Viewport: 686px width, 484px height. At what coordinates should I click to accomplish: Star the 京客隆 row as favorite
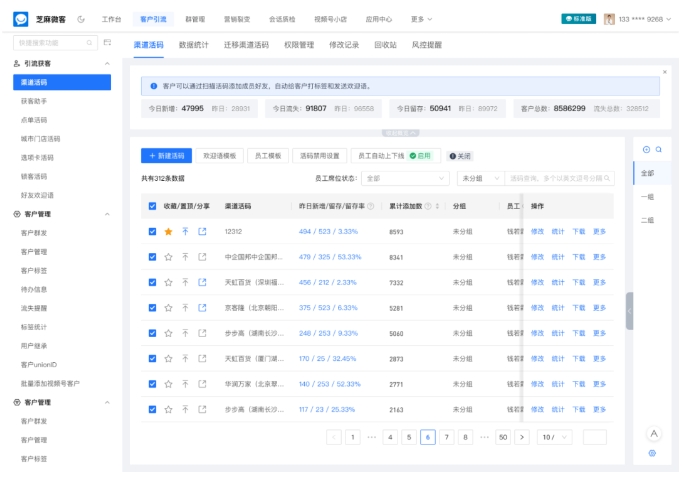pos(168,308)
